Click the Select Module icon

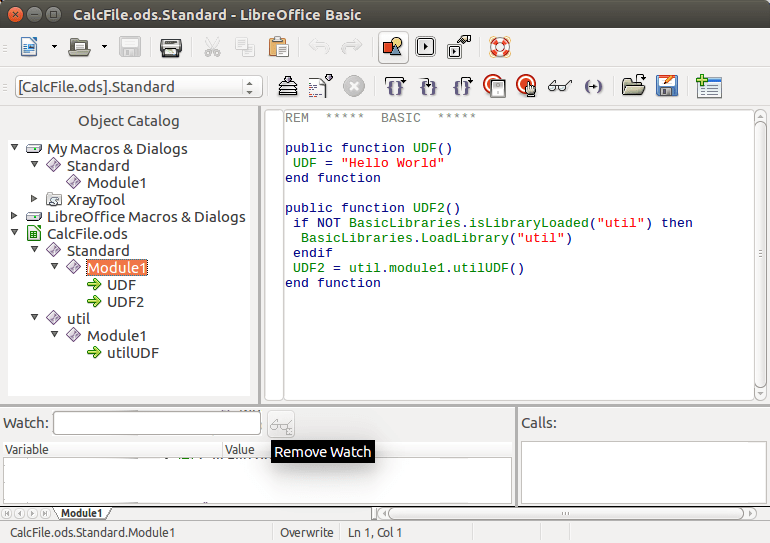coord(459,47)
